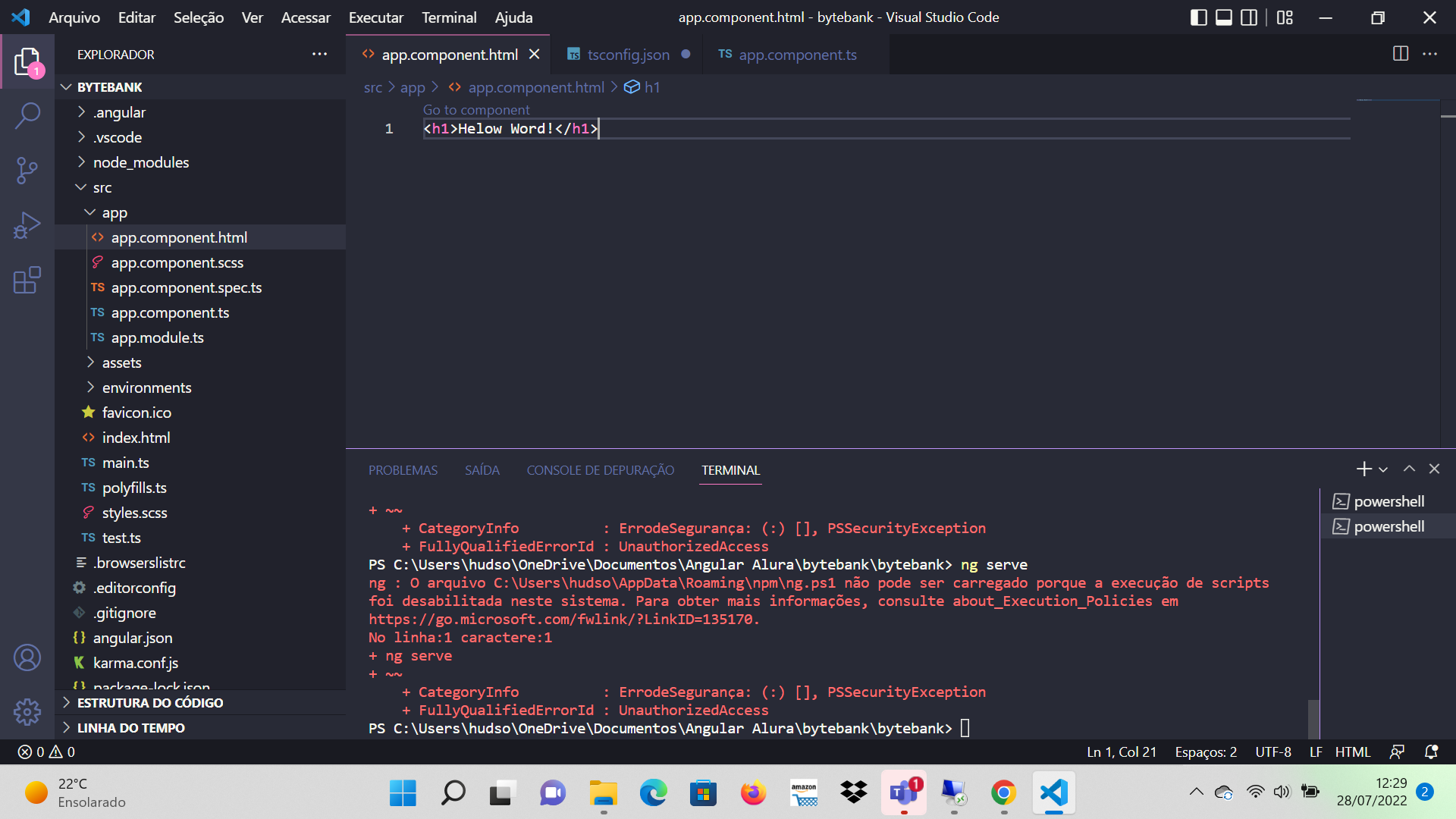Click HTML language mode in status bar
The image size is (1456, 819).
tap(1352, 752)
